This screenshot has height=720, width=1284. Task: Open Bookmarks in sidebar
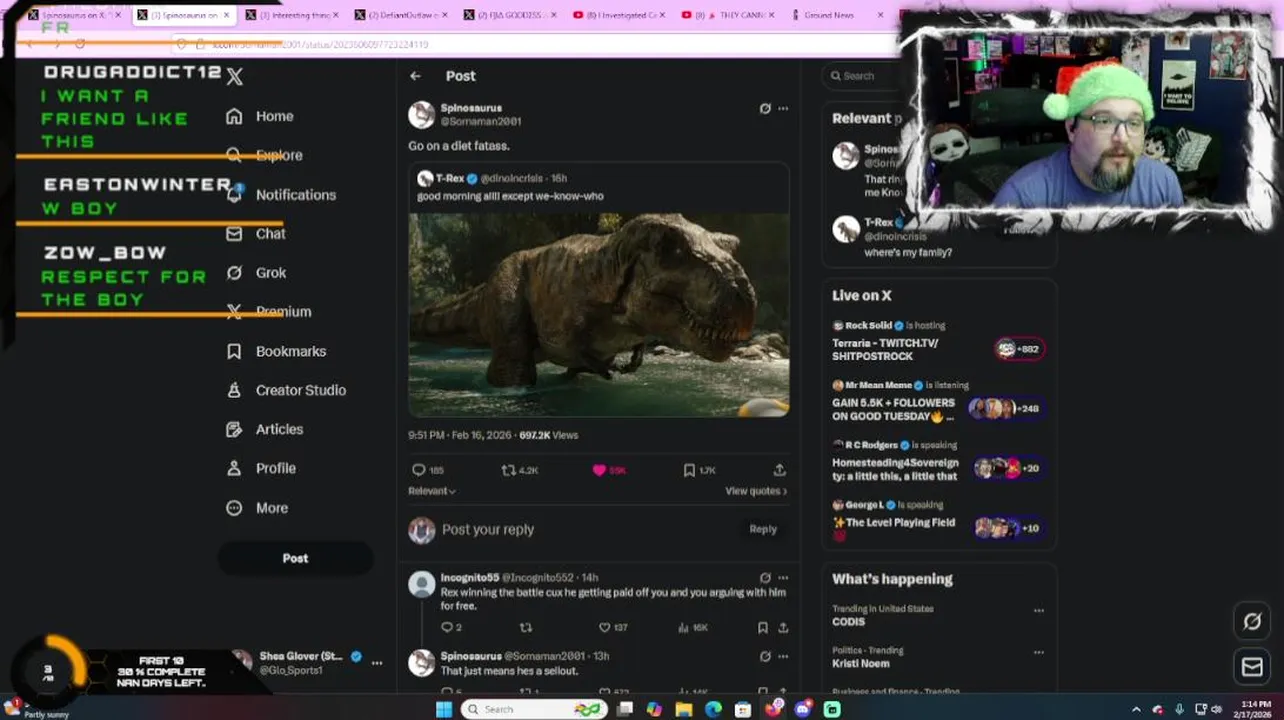coord(276,351)
